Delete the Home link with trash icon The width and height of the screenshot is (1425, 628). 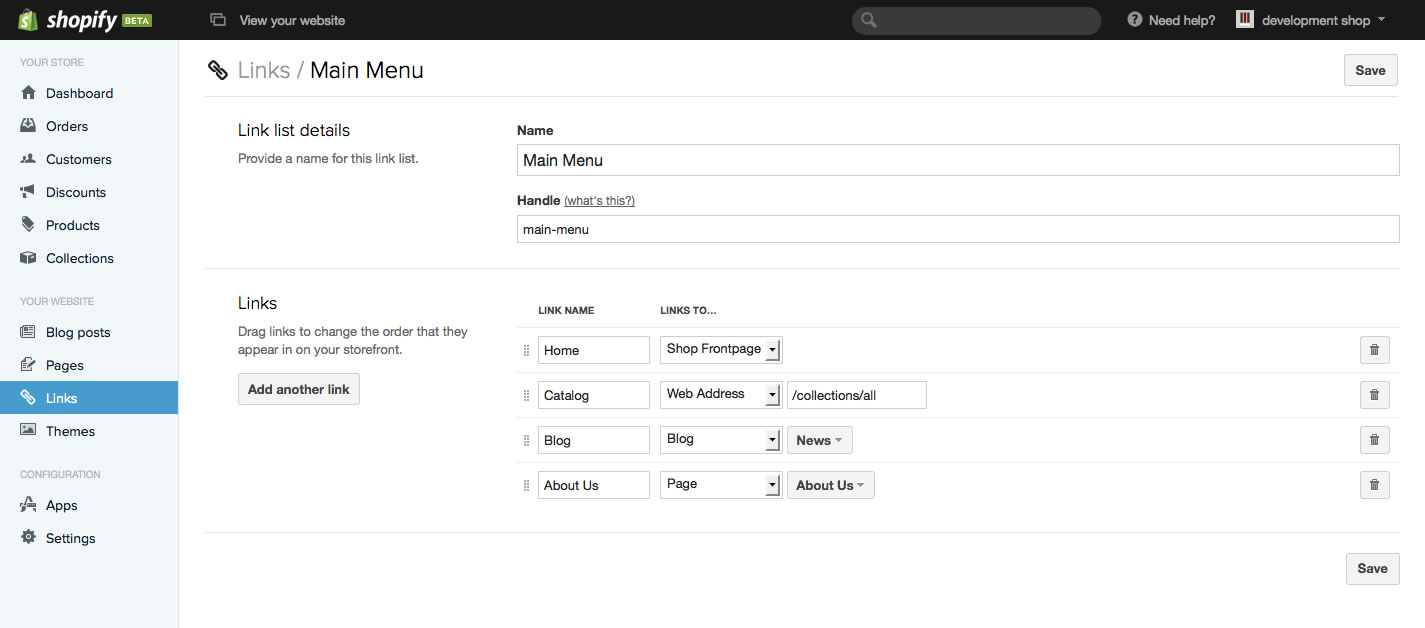(x=1374, y=350)
